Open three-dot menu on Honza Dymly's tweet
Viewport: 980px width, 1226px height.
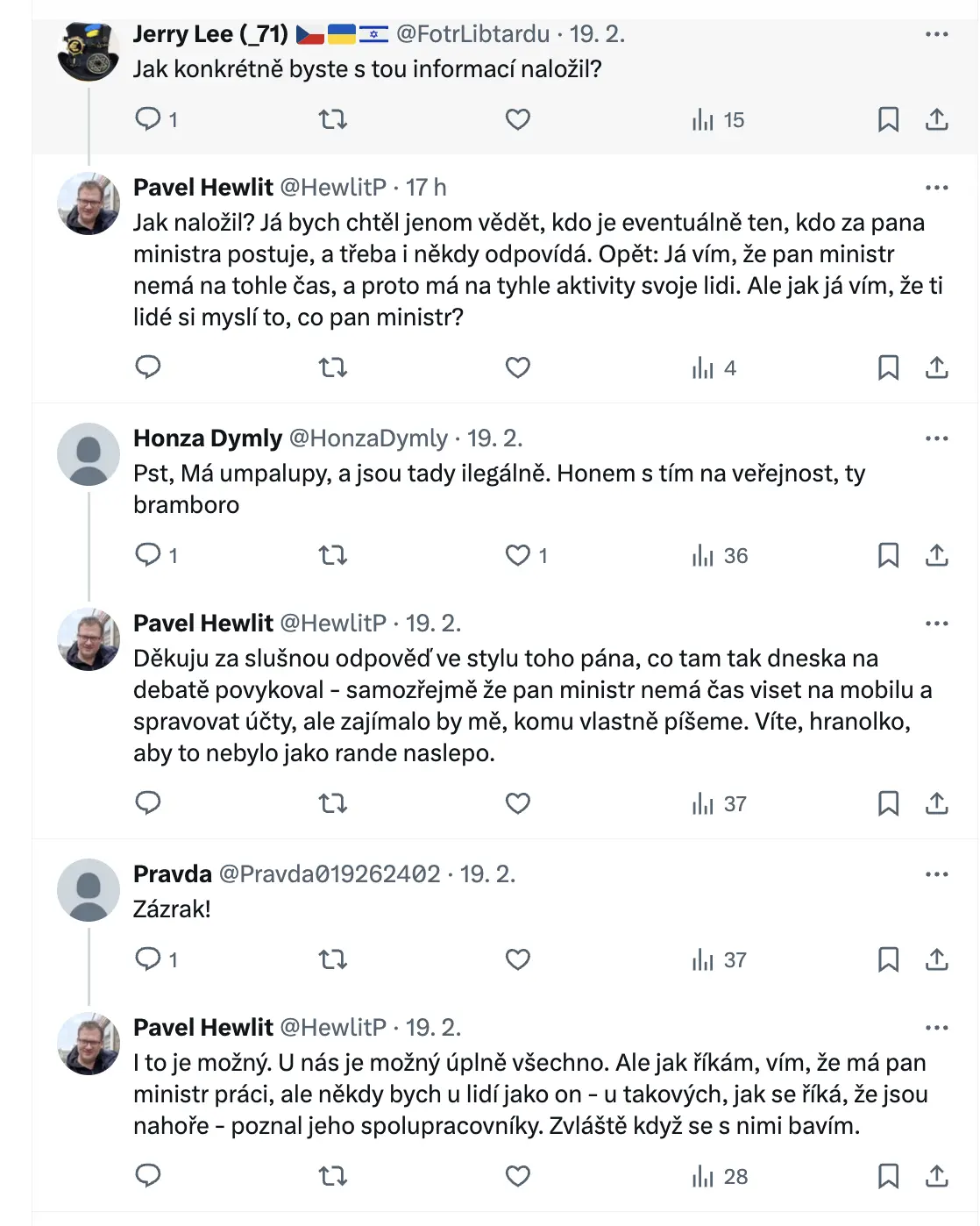click(x=936, y=438)
